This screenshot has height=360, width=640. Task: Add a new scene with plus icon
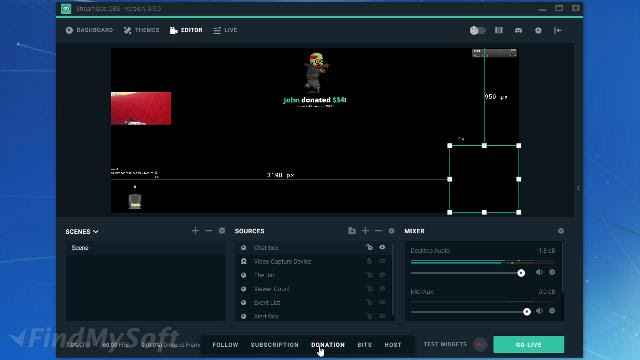196,231
